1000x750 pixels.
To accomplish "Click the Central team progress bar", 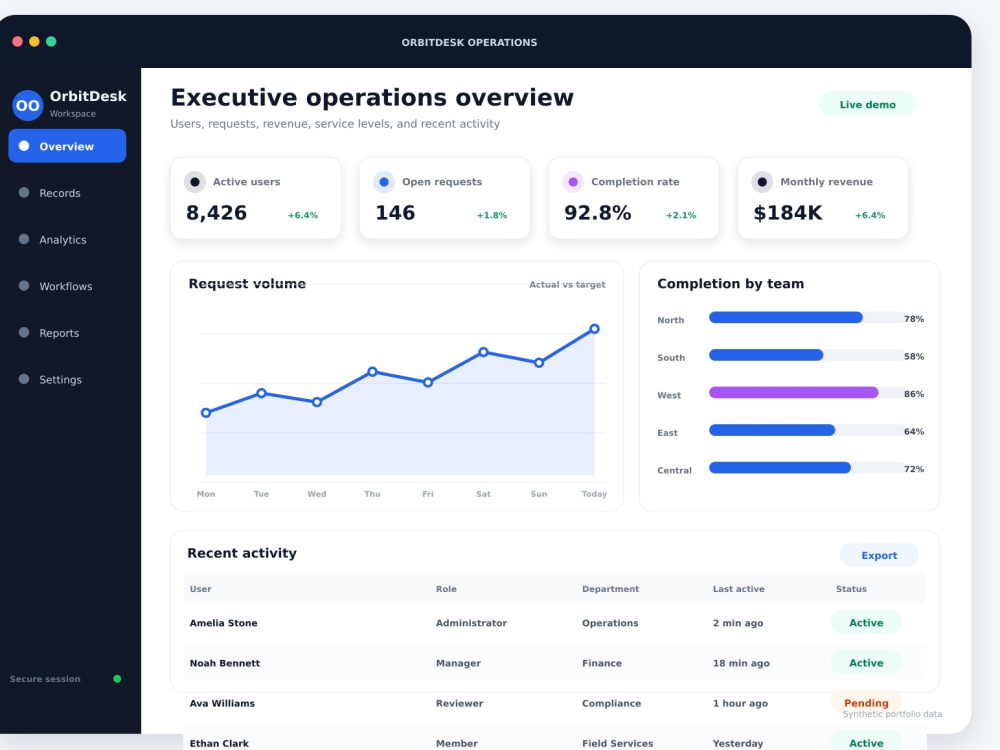I will pyautogui.click(x=806, y=468).
